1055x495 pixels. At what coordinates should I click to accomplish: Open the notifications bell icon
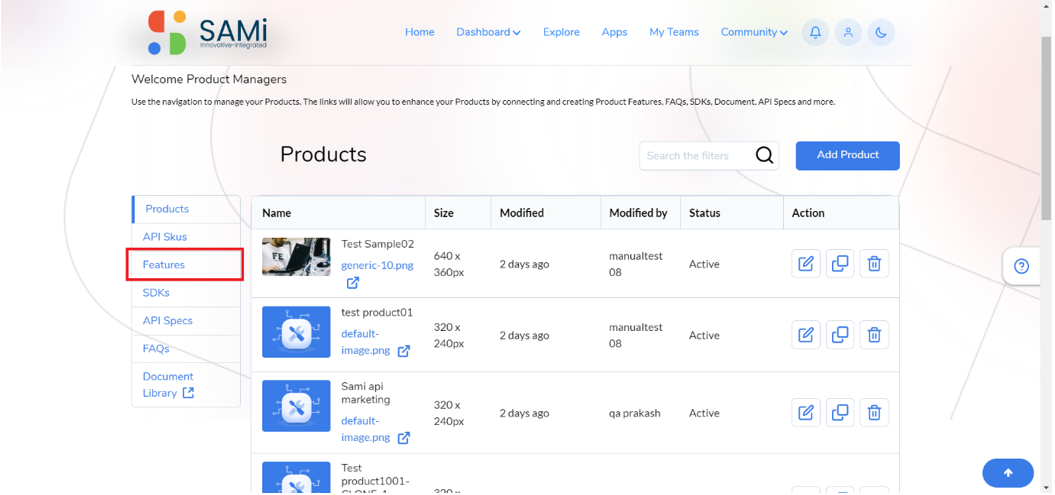[x=815, y=32]
